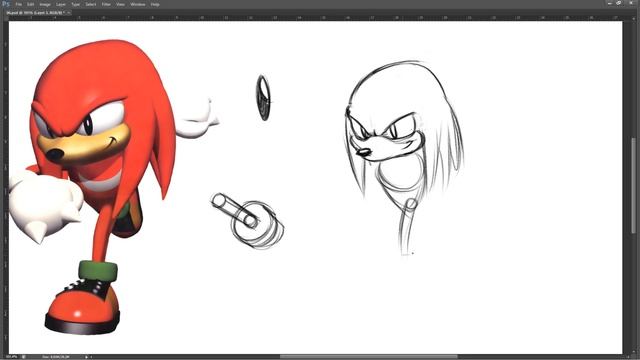Open the View menu
Viewport: 640px width, 360px height.
[120, 4]
